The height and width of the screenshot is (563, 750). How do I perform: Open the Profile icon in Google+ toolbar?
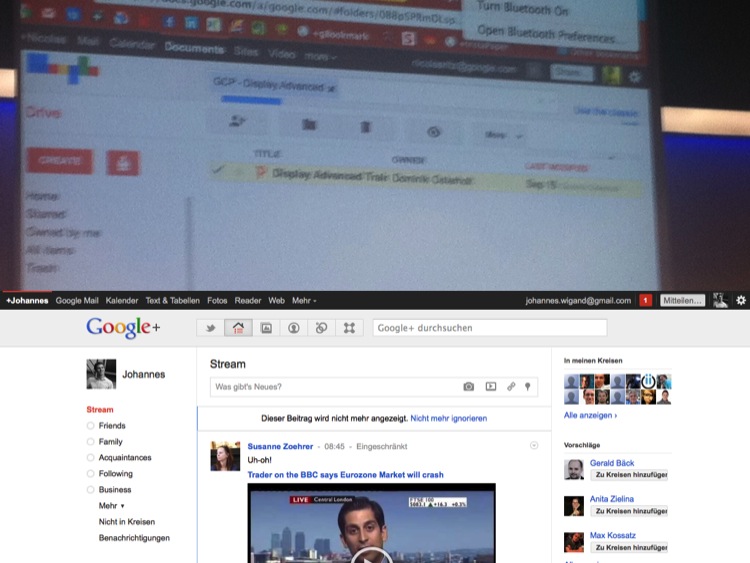(294, 328)
